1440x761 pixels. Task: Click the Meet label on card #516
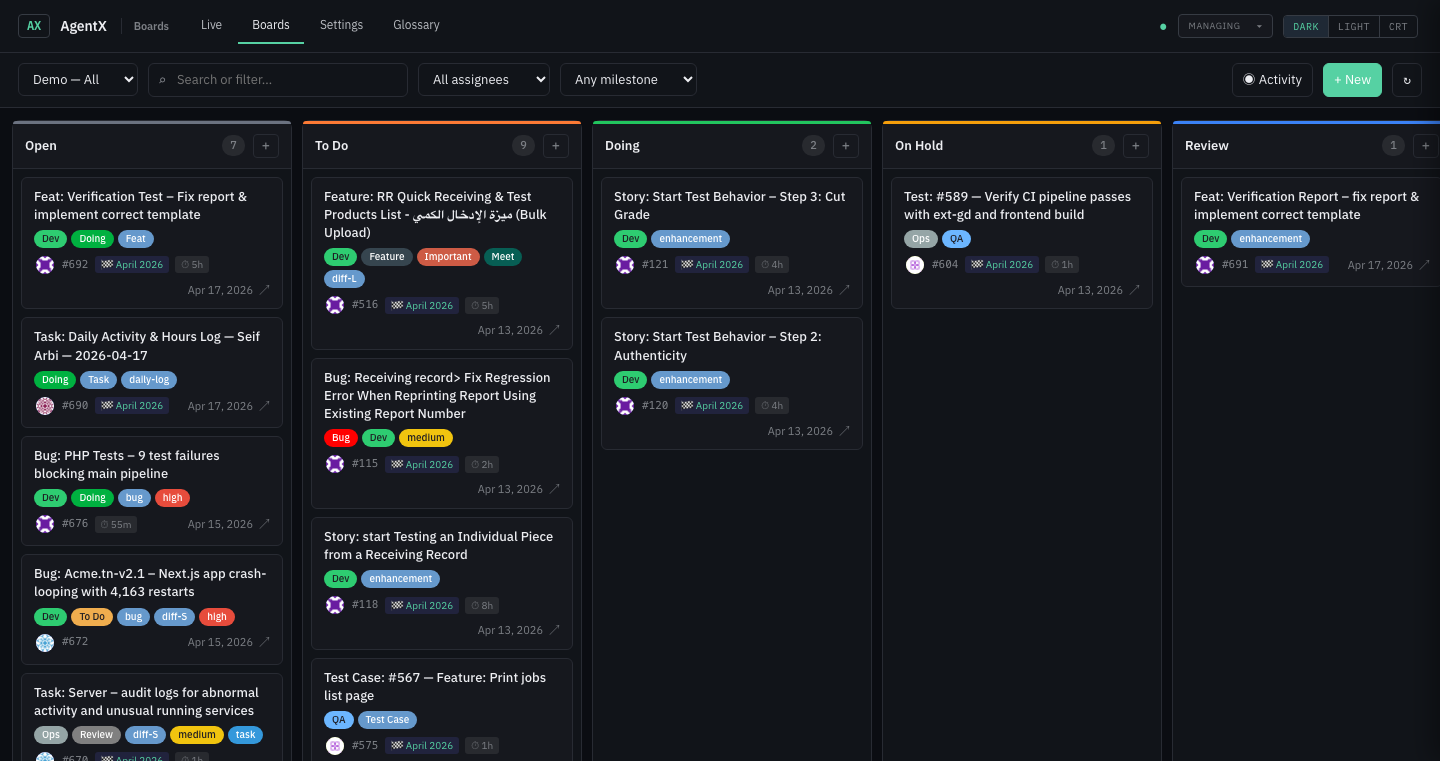[503, 257]
